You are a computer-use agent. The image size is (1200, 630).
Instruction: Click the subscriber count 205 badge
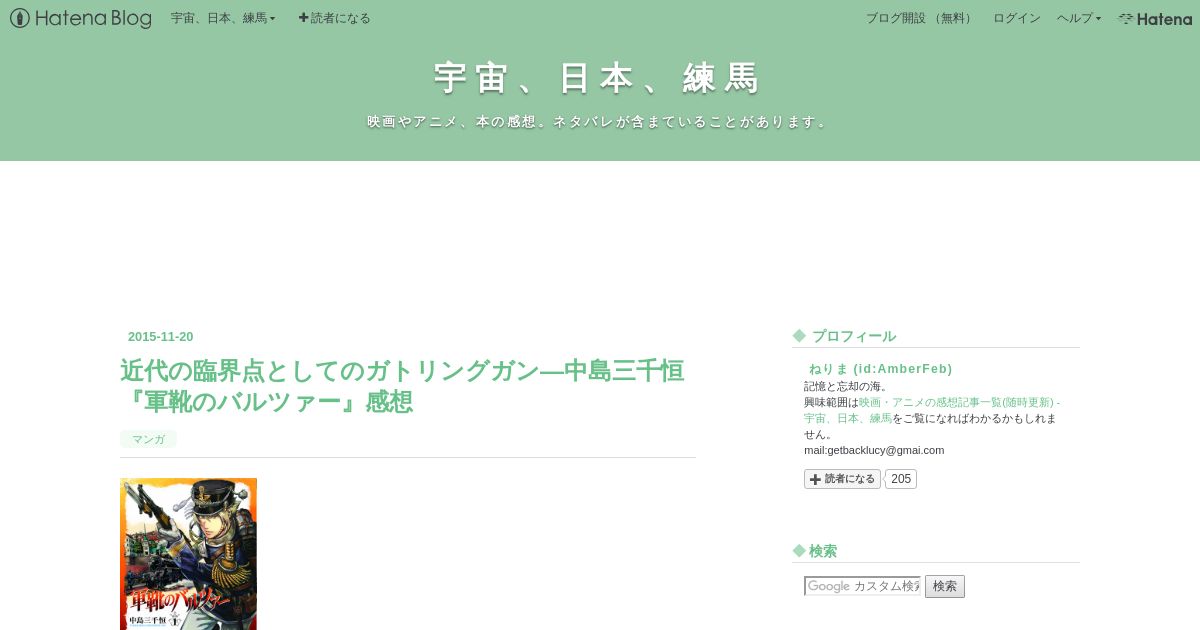(x=901, y=479)
